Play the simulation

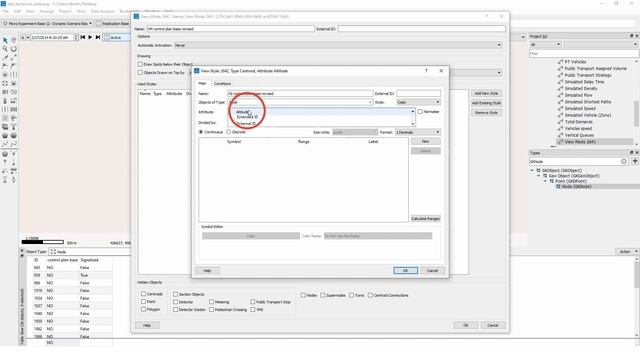[x=90, y=37]
